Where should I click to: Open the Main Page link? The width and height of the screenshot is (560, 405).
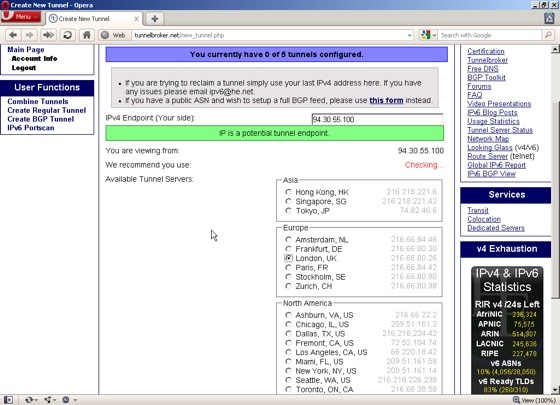click(x=26, y=50)
